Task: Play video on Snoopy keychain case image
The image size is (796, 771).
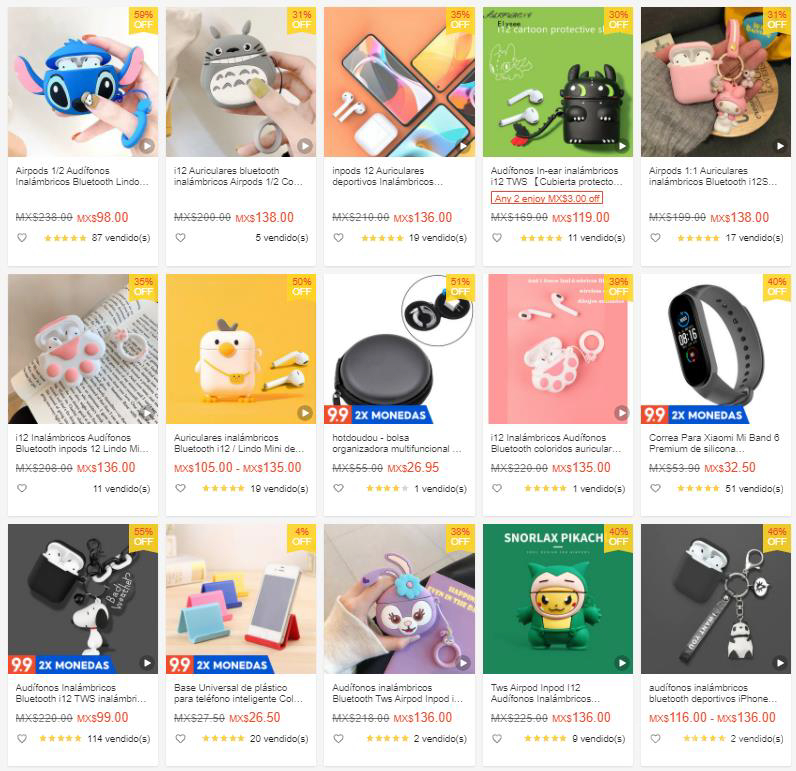Action: (x=147, y=662)
